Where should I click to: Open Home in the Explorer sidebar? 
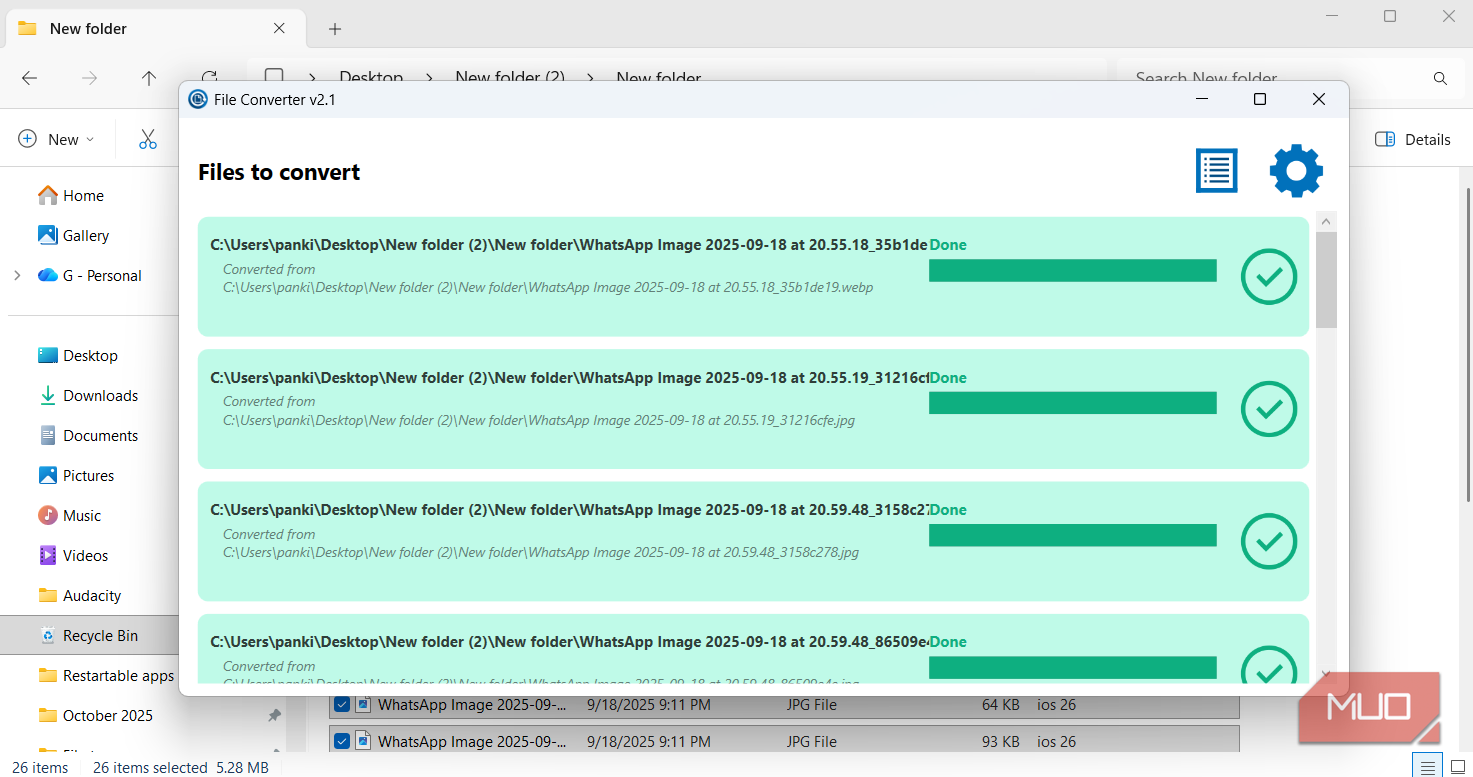click(x=71, y=196)
